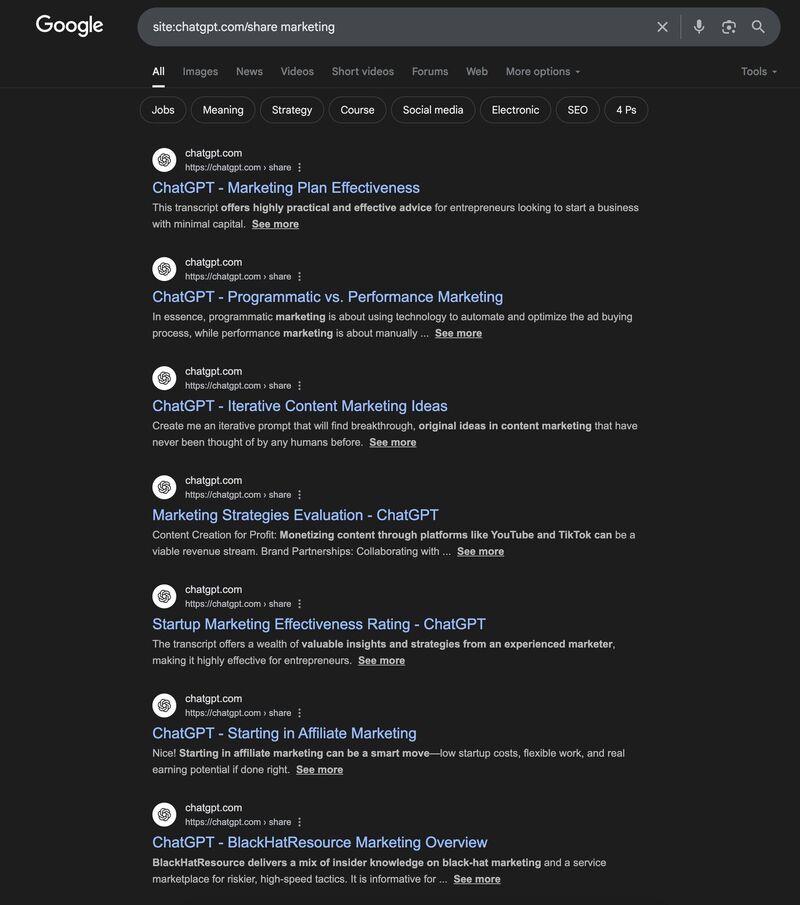This screenshot has width=800, height=905.
Task: Select the Strategy filter chip
Action: tap(292, 110)
